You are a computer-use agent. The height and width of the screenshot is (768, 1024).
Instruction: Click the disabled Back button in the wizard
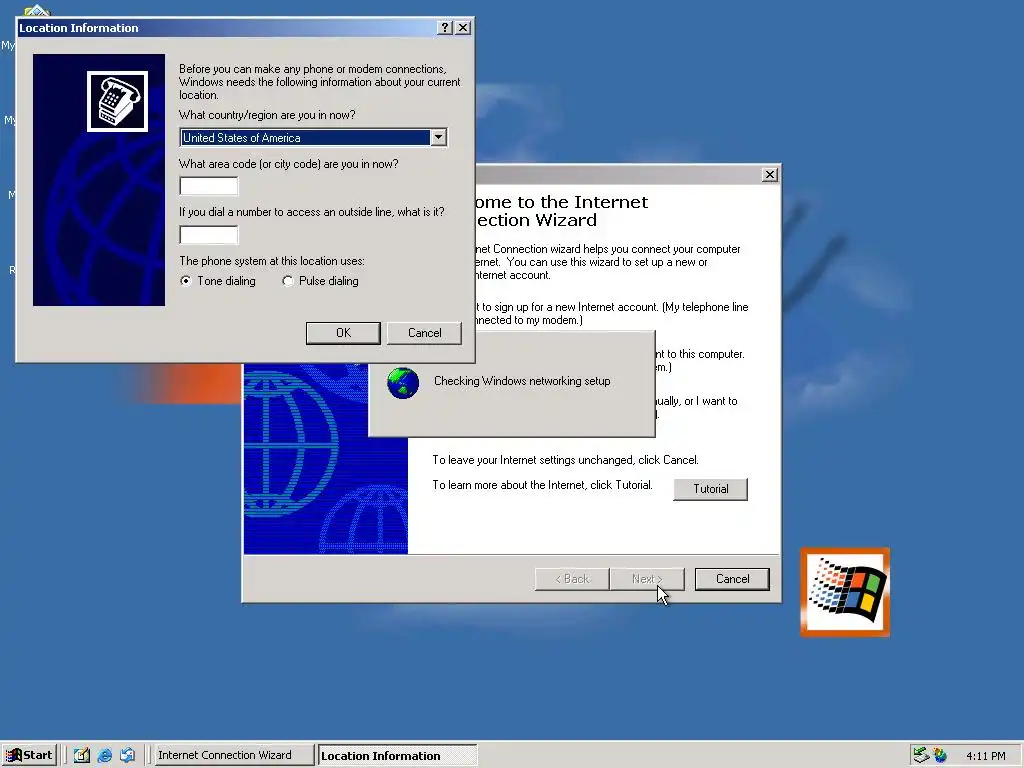point(572,579)
